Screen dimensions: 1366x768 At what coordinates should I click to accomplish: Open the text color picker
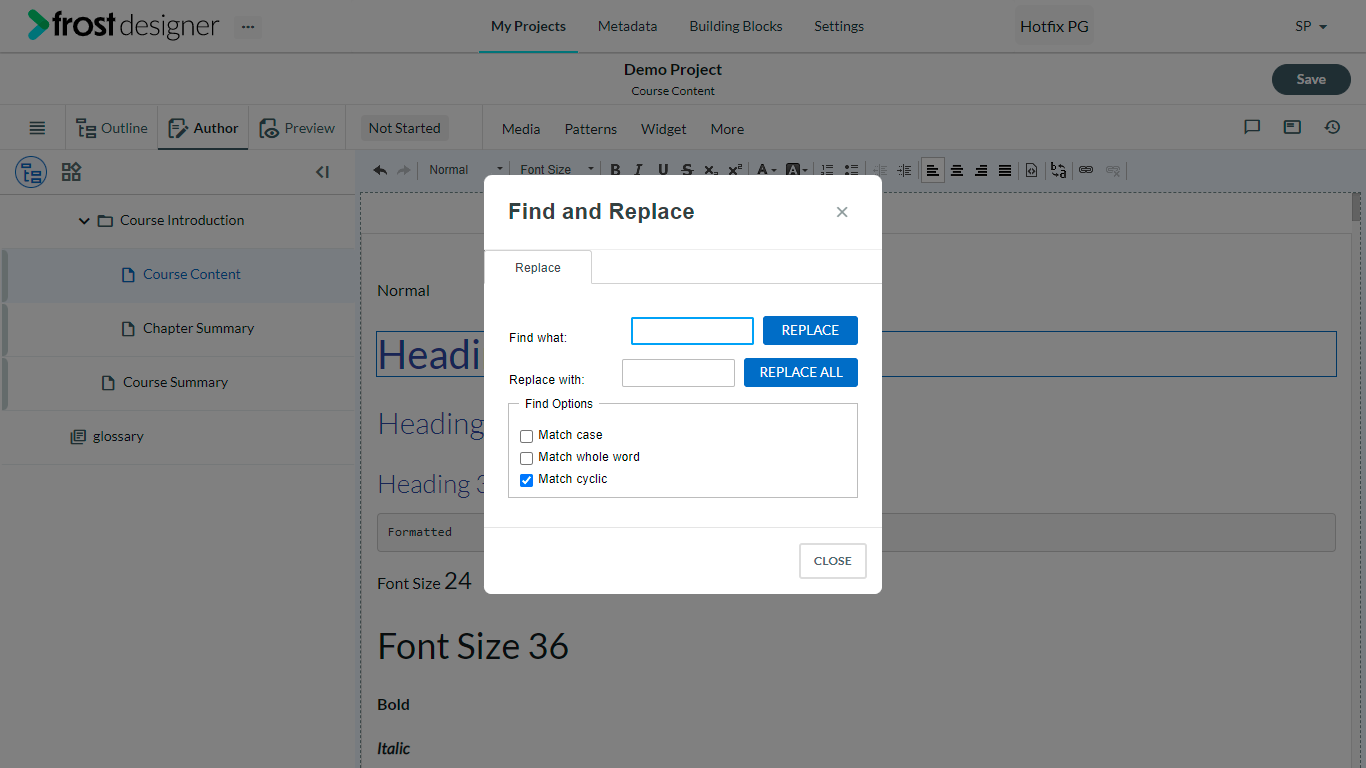pos(766,170)
